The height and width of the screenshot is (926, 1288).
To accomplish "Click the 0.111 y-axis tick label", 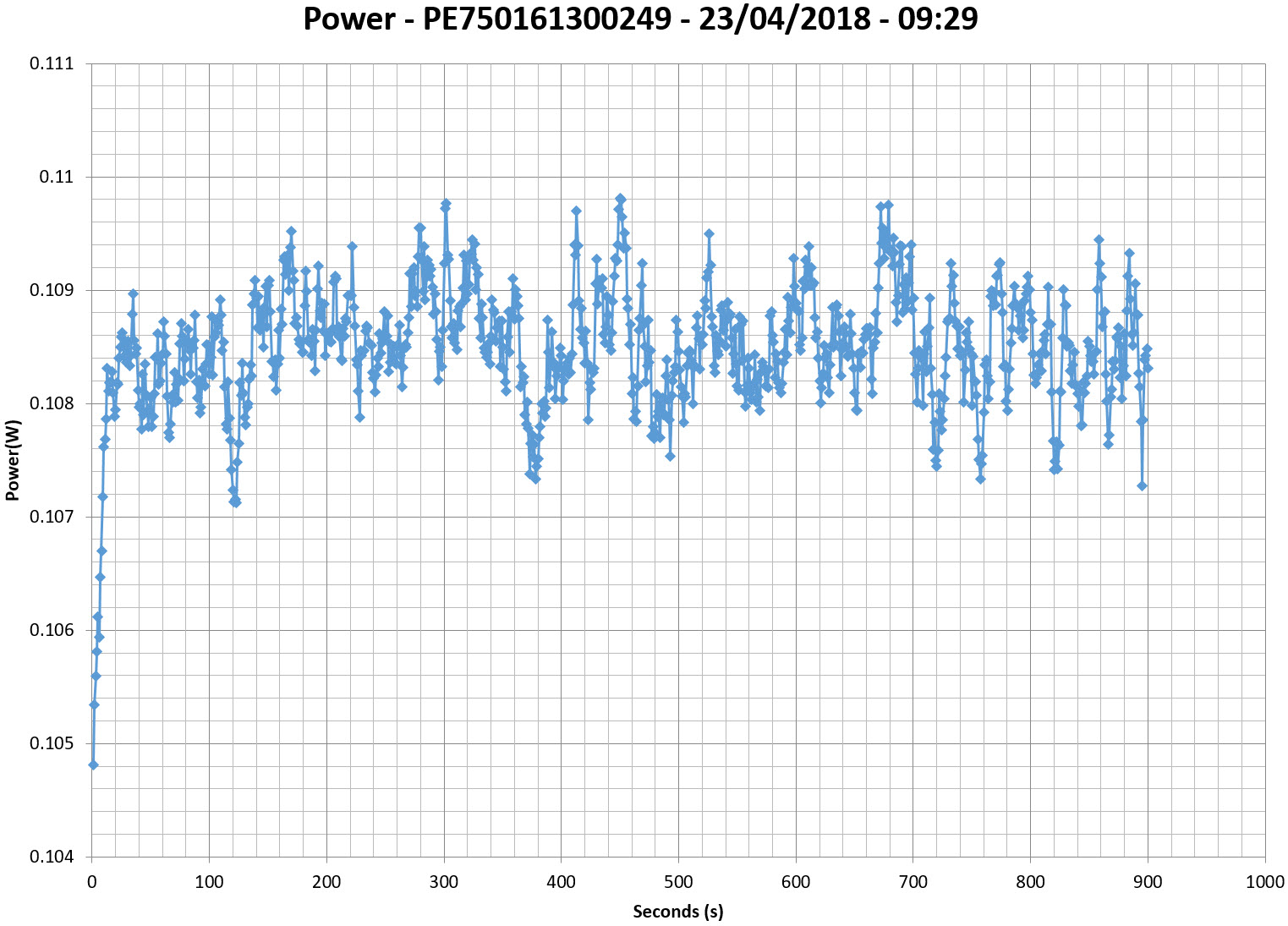I will point(52,64).
